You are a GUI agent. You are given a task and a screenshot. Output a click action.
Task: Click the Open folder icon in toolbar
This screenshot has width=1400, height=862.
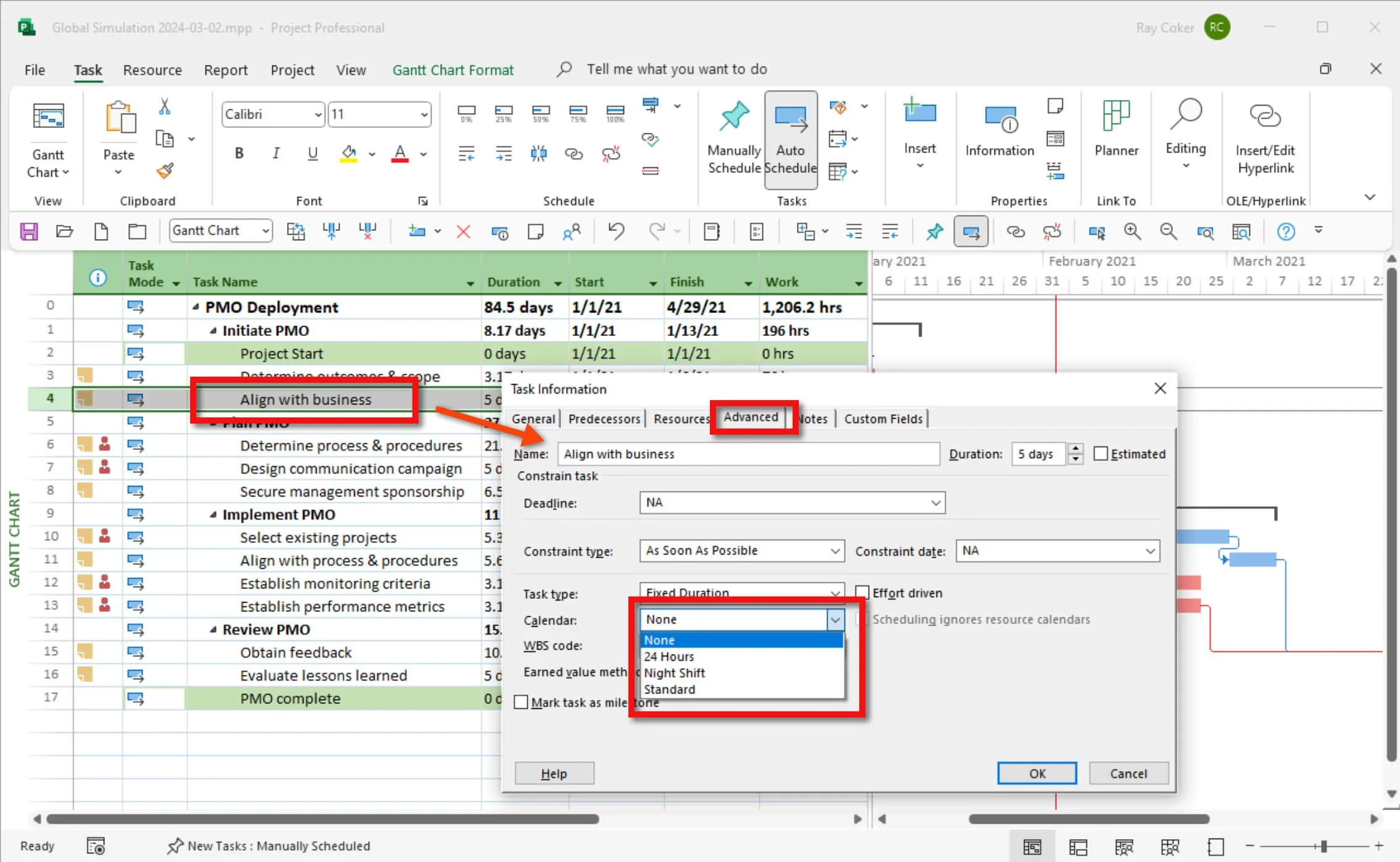(x=65, y=232)
